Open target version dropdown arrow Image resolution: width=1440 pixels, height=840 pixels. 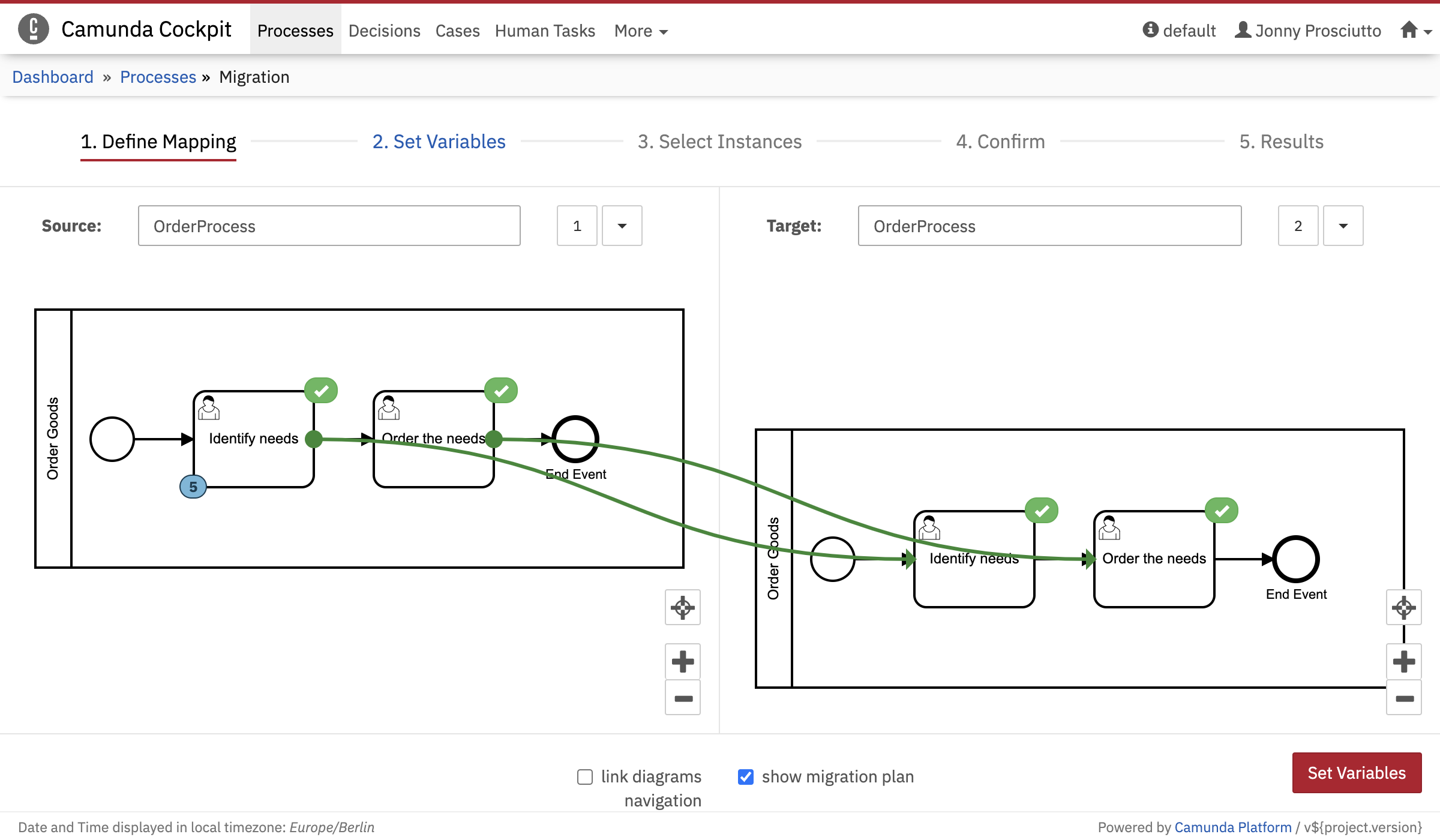pyautogui.click(x=1343, y=226)
